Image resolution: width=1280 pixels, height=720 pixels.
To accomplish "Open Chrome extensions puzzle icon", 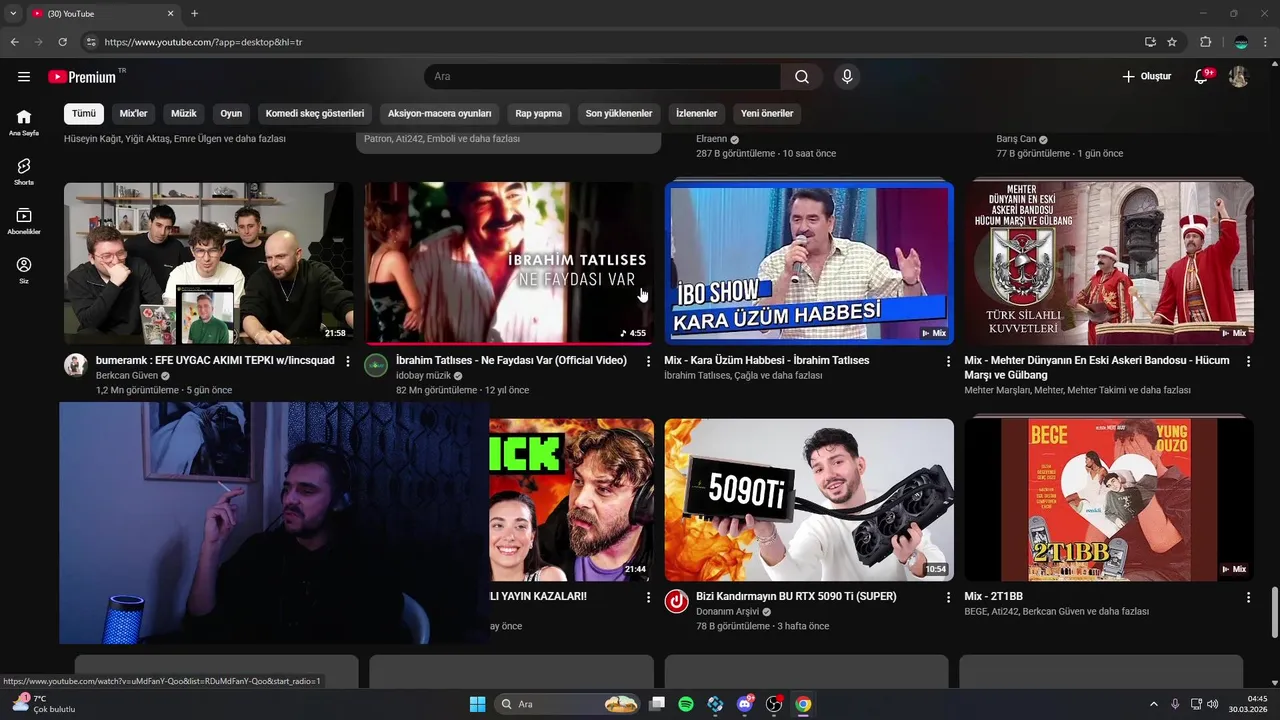I will point(1206,42).
